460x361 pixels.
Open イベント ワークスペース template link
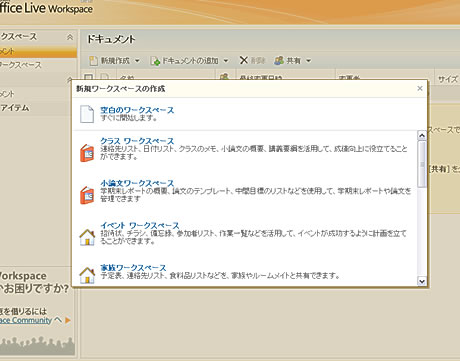pyautogui.click(x=140, y=226)
